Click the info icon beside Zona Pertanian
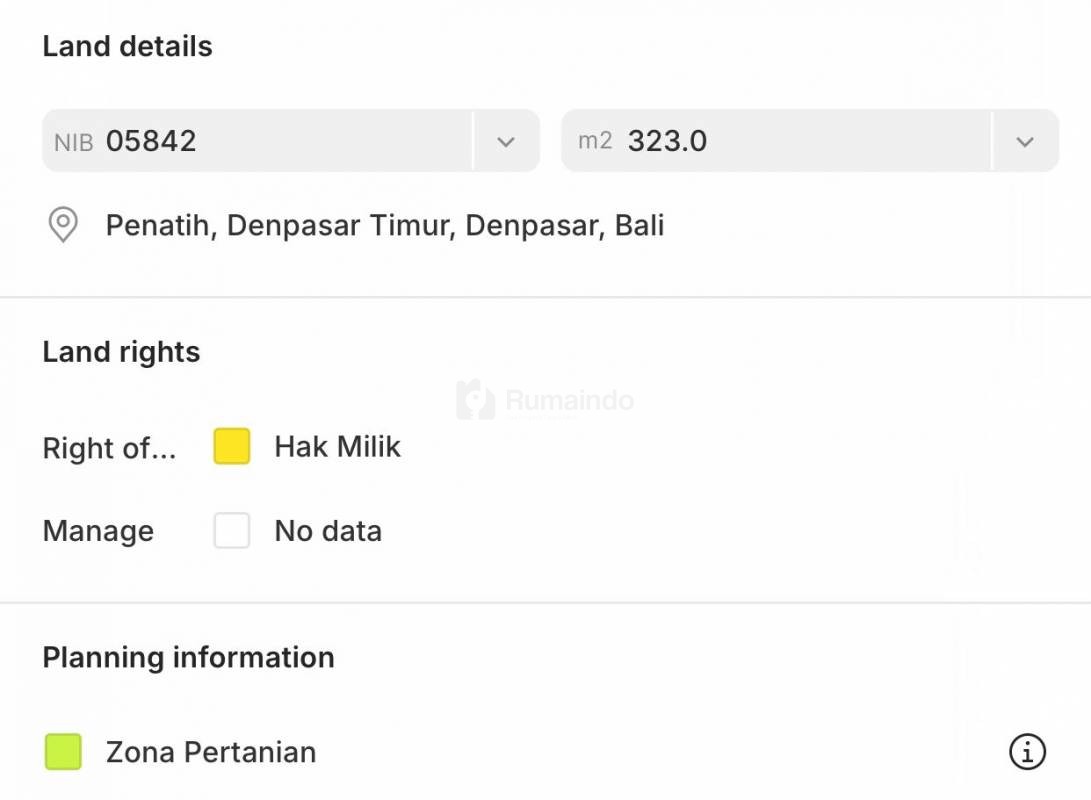The image size is (1091, 800). tap(1027, 751)
